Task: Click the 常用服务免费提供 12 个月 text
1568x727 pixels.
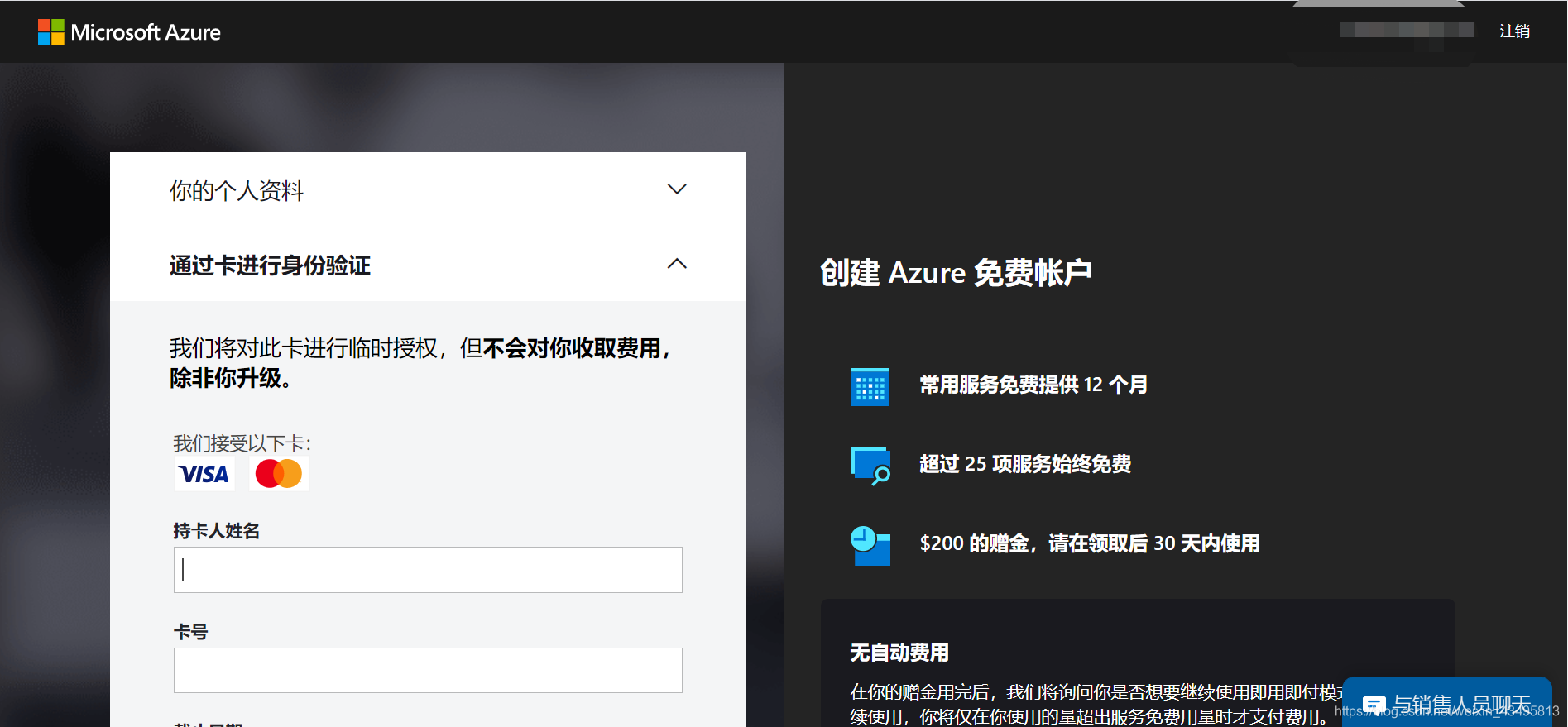Action: 1033,385
